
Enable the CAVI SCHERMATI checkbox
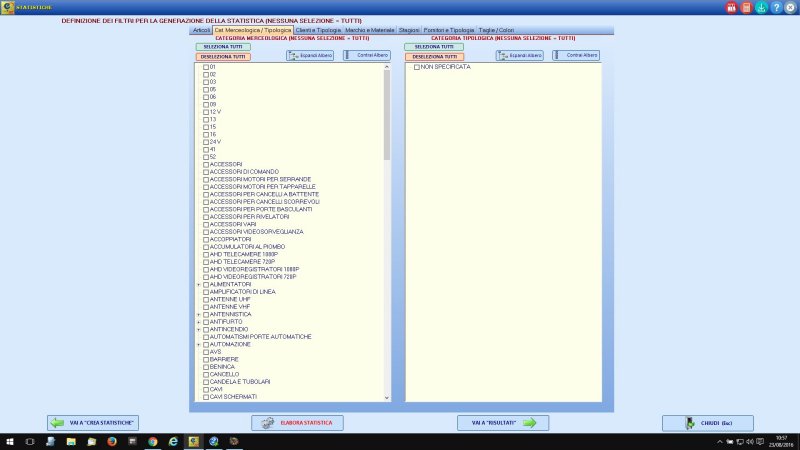pyautogui.click(x=206, y=396)
